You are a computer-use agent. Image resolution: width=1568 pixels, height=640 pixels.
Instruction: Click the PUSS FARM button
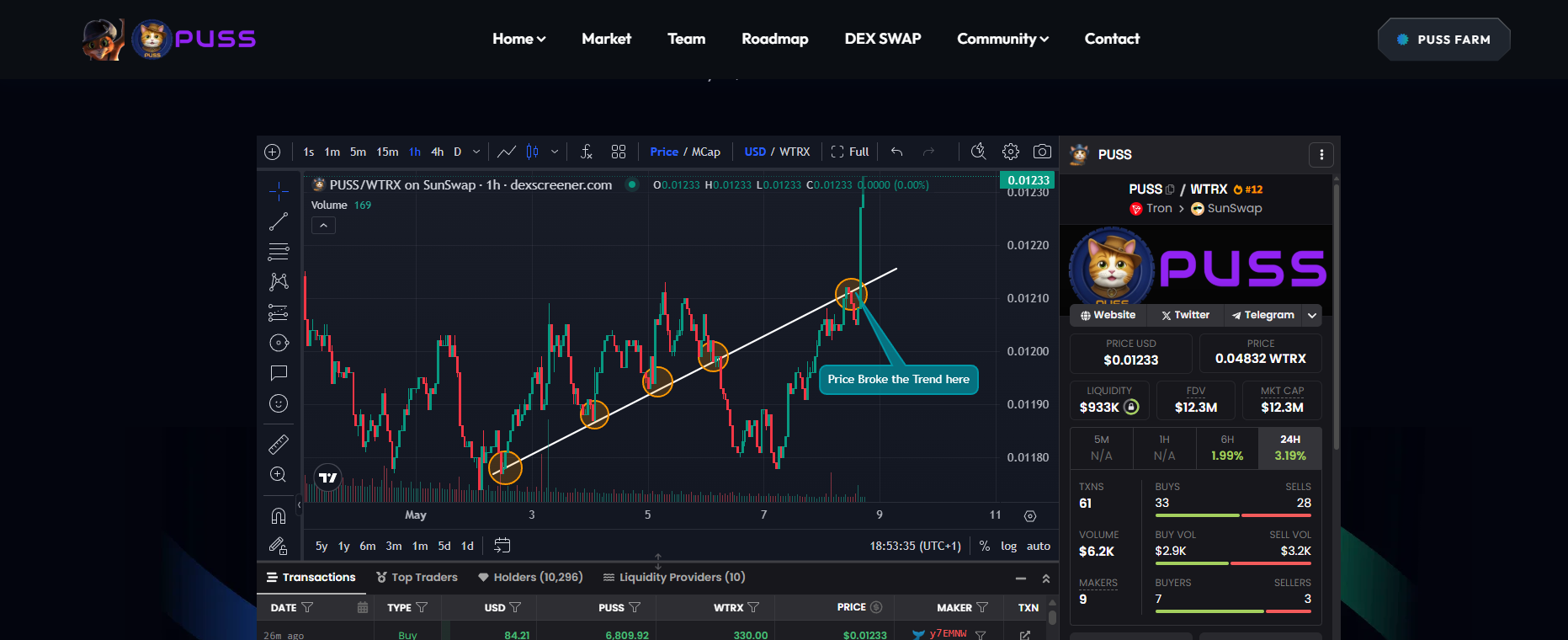1443,40
